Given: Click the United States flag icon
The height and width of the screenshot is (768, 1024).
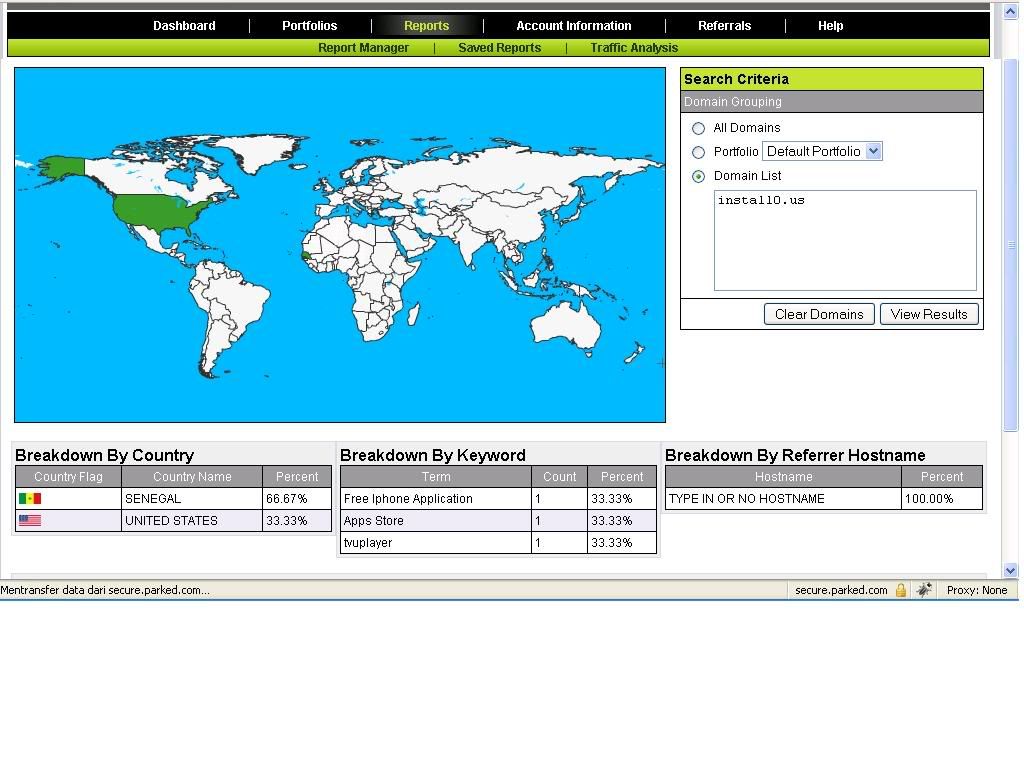Looking at the screenshot, I should (30, 520).
